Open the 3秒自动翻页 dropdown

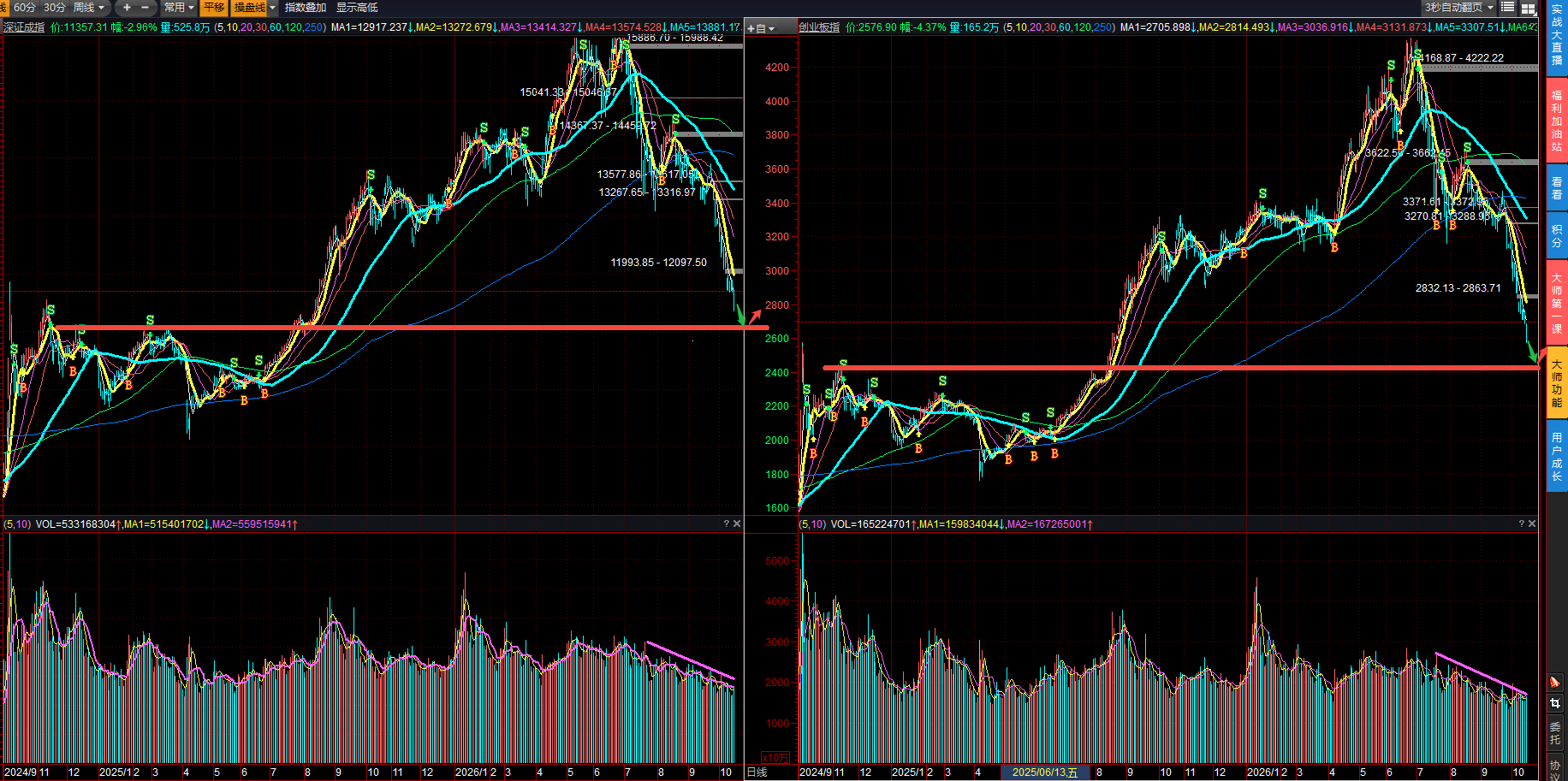pyautogui.click(x=1458, y=8)
